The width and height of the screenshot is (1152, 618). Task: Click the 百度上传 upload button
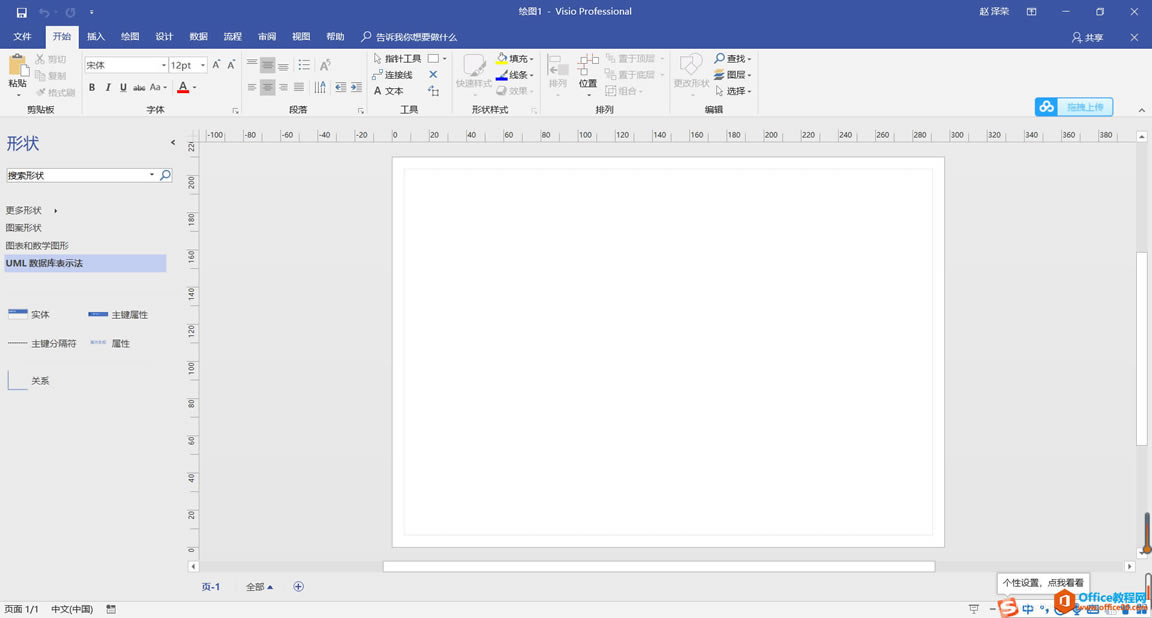click(x=1073, y=106)
